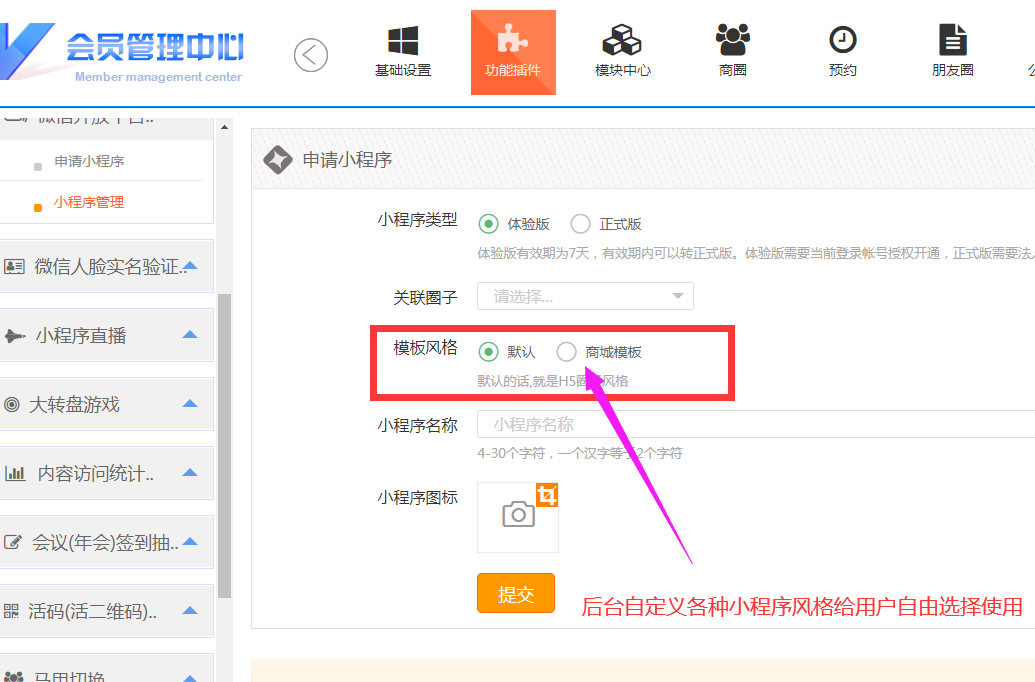This screenshot has width=1035, height=682.
Task: Select the 正式版 radio button
Action: coord(580,224)
